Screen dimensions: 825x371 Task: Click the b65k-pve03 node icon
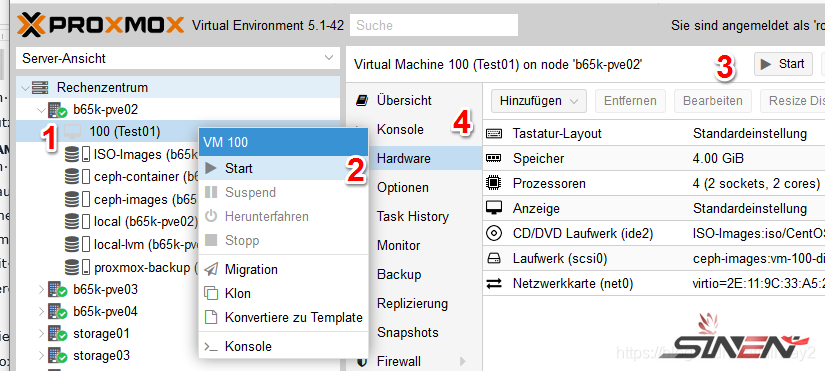pos(57,289)
